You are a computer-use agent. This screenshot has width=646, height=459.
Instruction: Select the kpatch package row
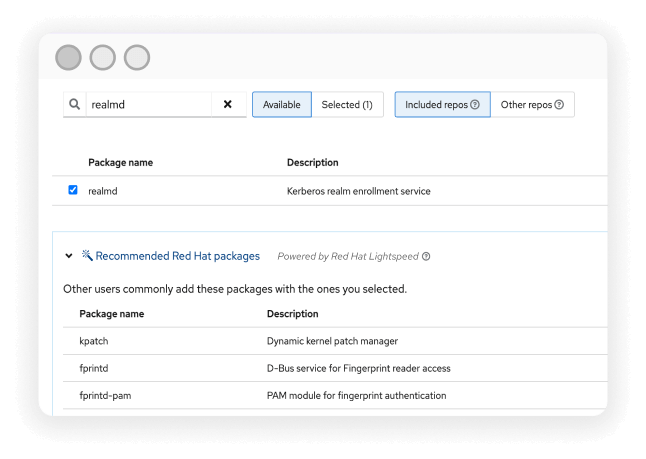95,341
